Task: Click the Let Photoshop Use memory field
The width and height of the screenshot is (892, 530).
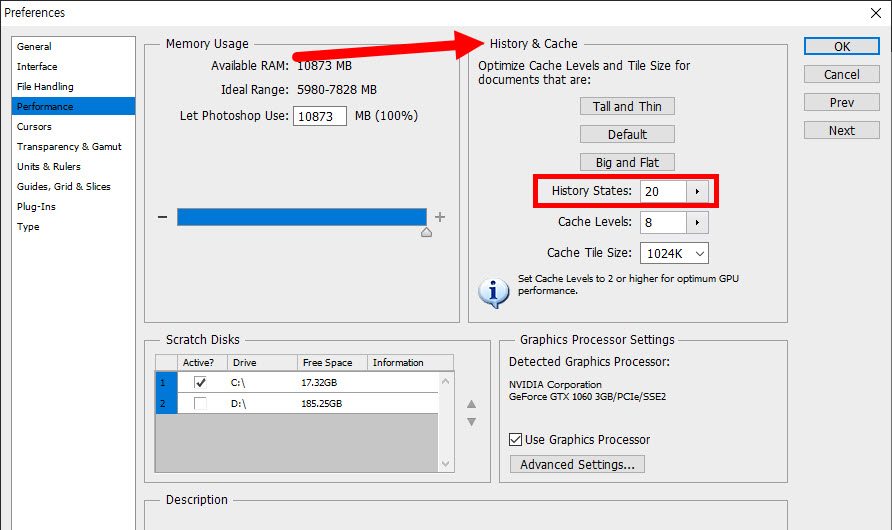Action: pos(320,116)
